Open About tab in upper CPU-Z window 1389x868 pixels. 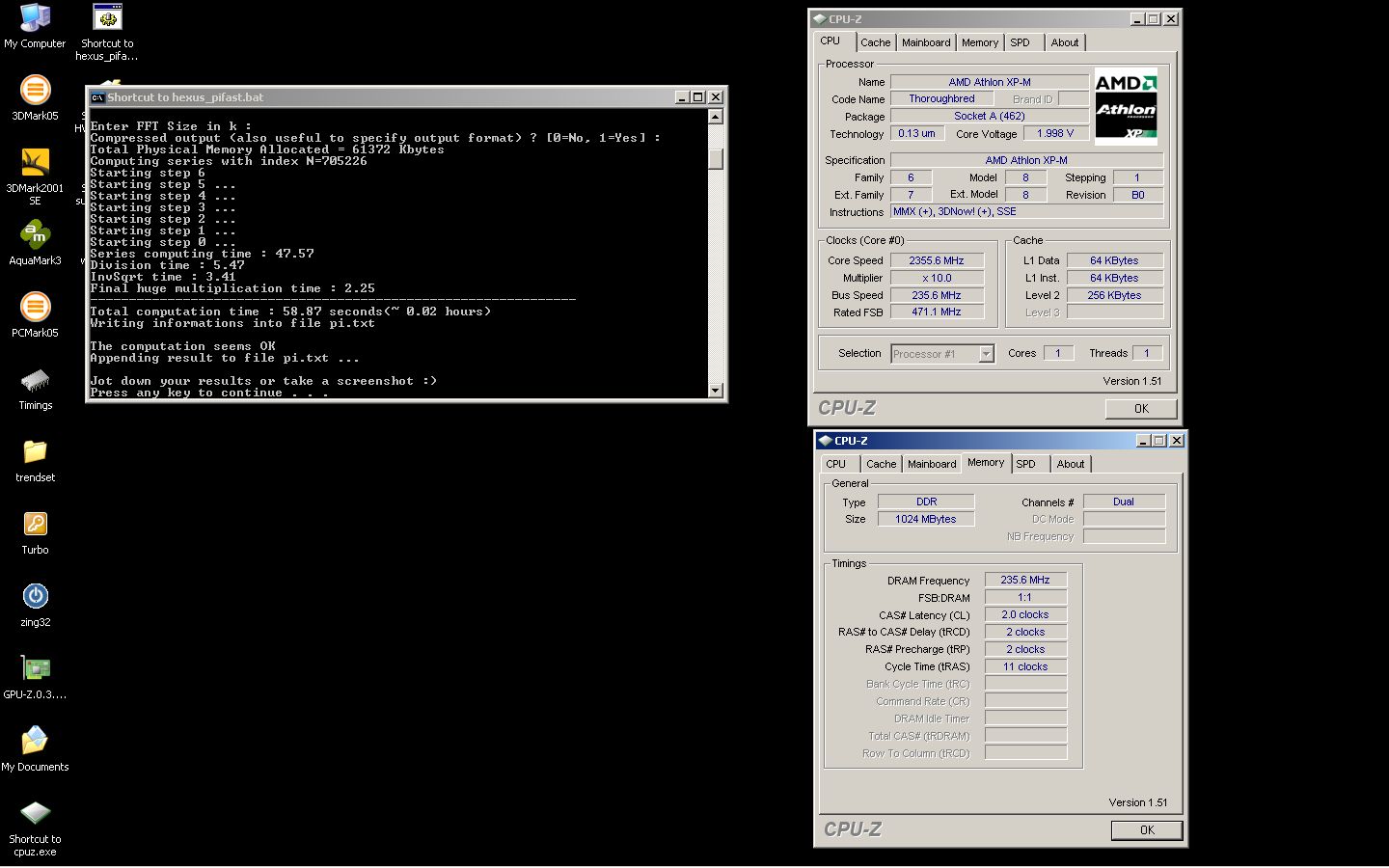[1065, 42]
